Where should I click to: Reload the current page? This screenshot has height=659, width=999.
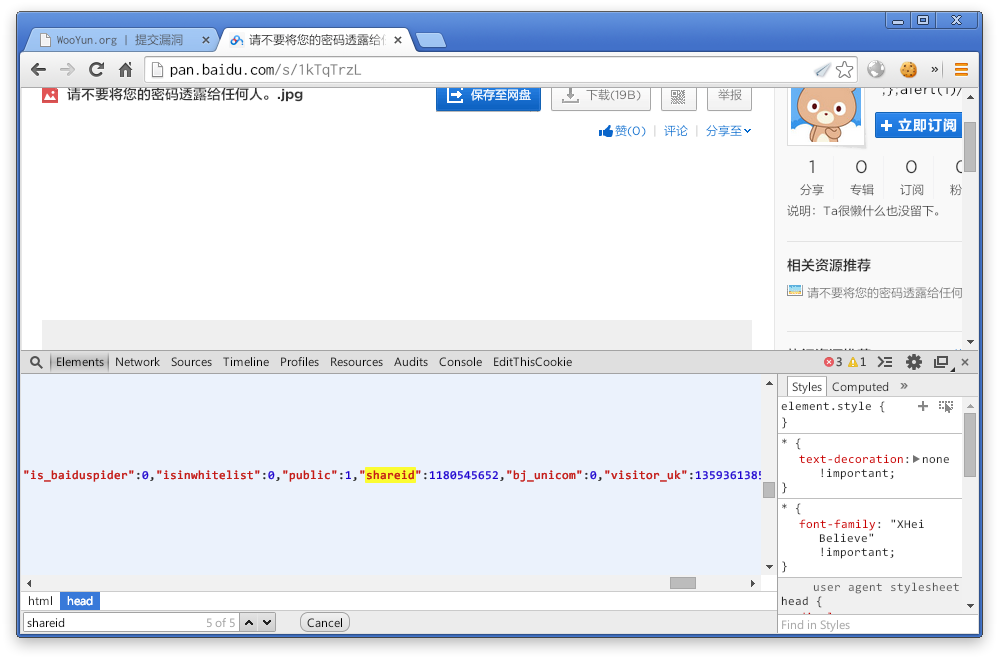(96, 69)
